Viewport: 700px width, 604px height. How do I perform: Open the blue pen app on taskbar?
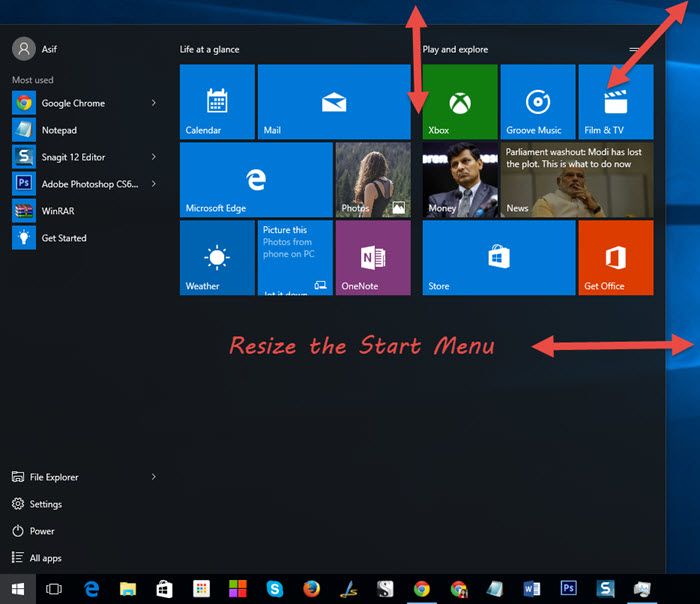349,589
